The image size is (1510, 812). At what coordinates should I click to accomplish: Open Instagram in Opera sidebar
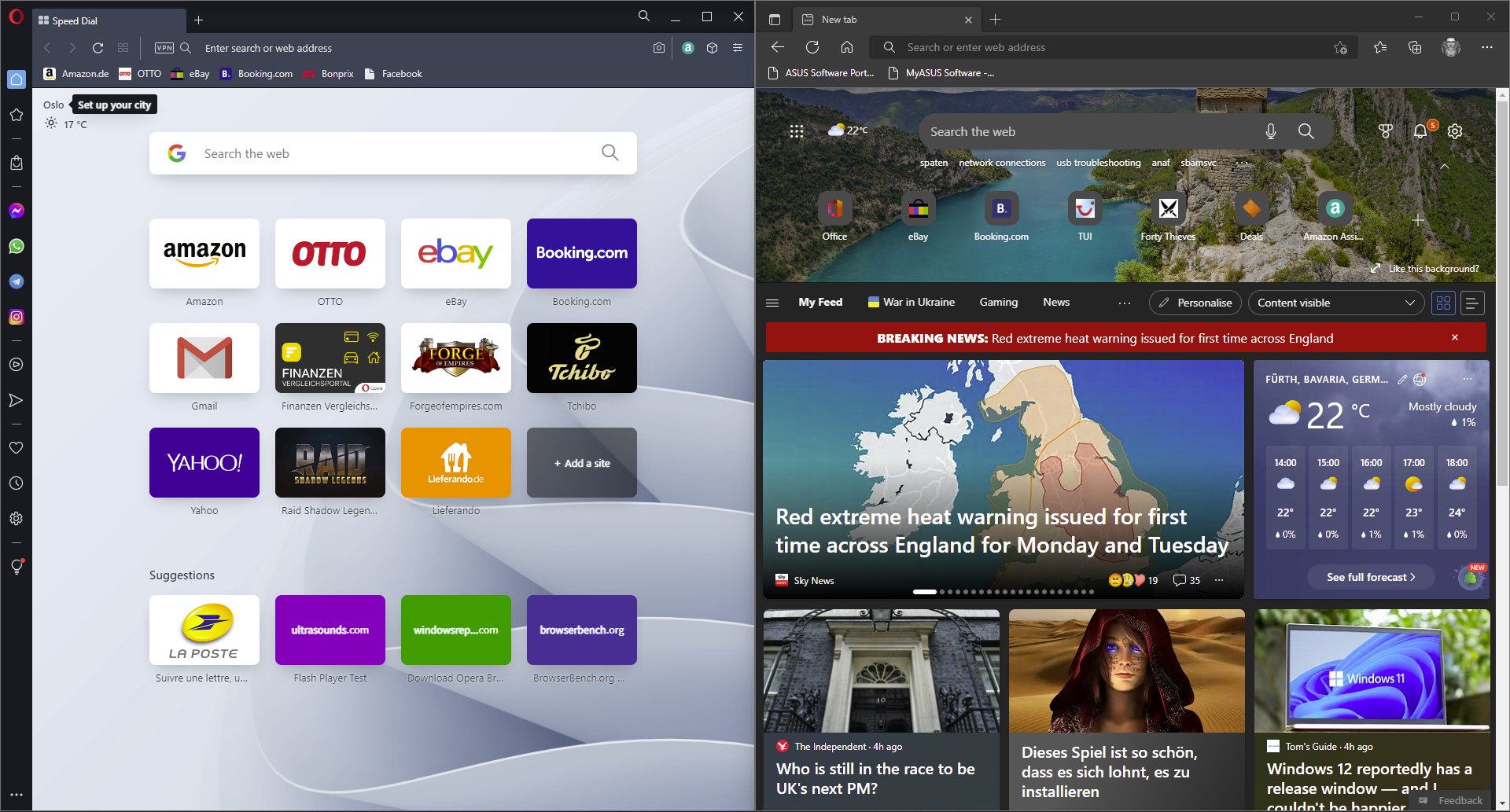(x=16, y=317)
